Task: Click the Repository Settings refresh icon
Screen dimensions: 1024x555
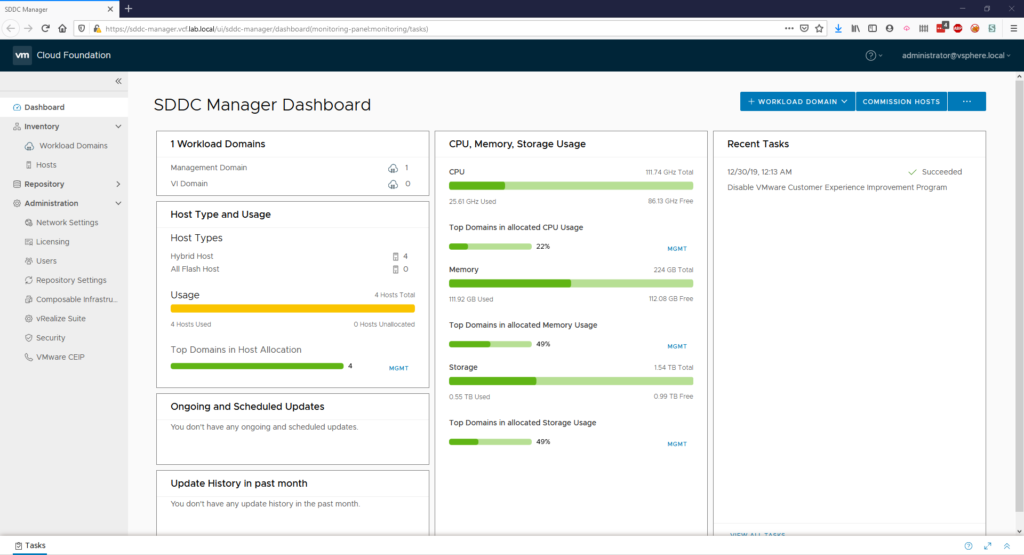Action: click(x=29, y=280)
